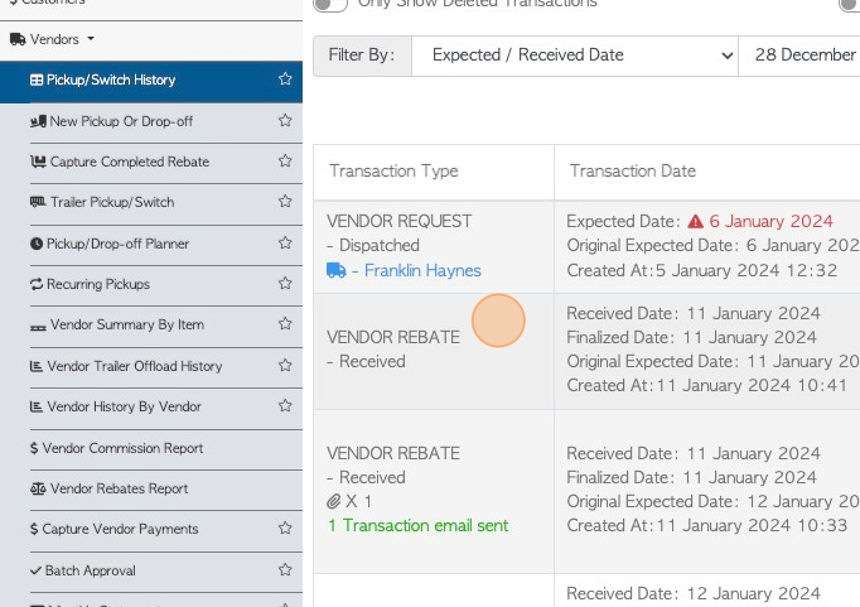
Task: Toggle Only Show Deleted Transactions switch
Action: 330,4
